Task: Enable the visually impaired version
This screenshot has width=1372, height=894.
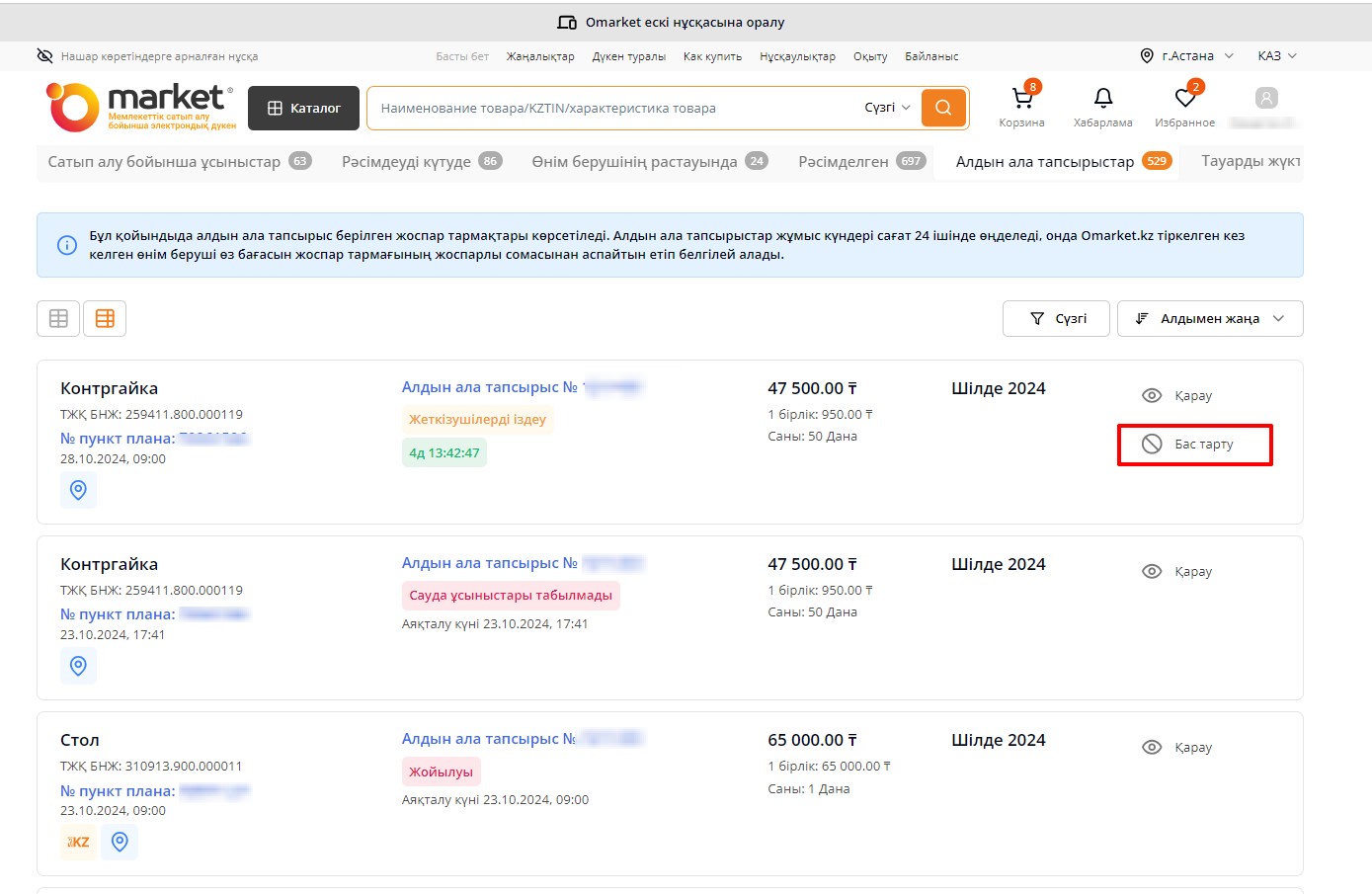Action: click(x=147, y=56)
